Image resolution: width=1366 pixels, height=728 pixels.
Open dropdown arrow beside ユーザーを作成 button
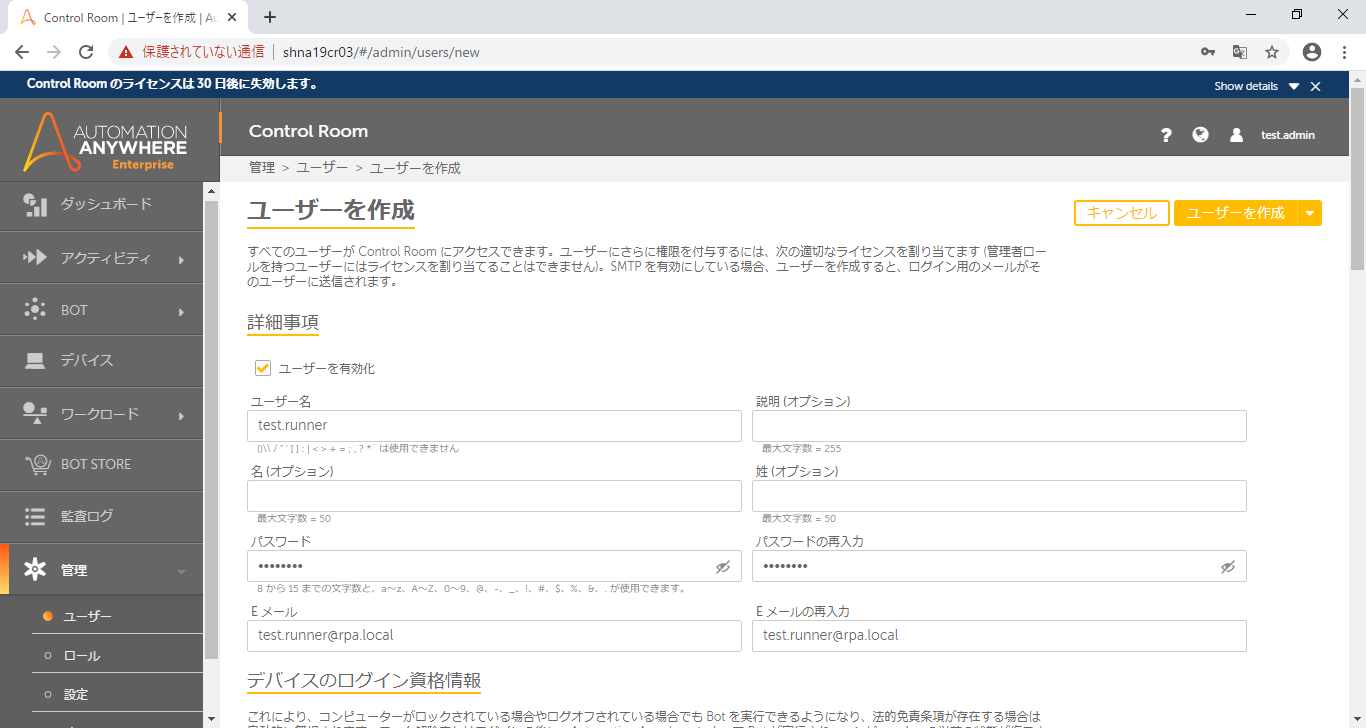[x=1309, y=213]
